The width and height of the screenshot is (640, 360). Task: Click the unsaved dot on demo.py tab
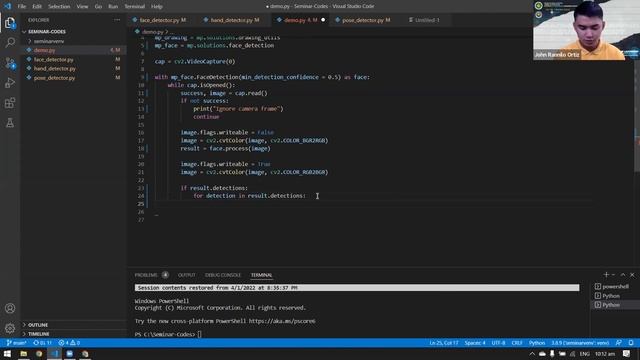click(x=323, y=20)
